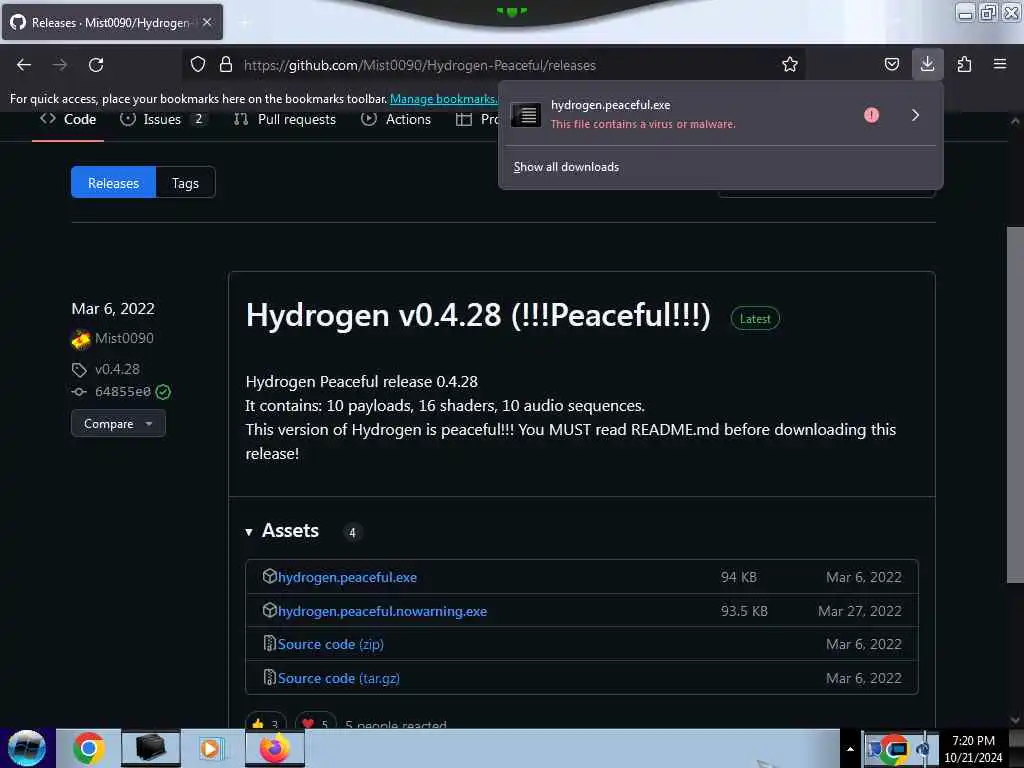Image resolution: width=1024 pixels, height=768 pixels.
Task: Click the black box app taskbar icon
Action: pyautogui.click(x=150, y=748)
